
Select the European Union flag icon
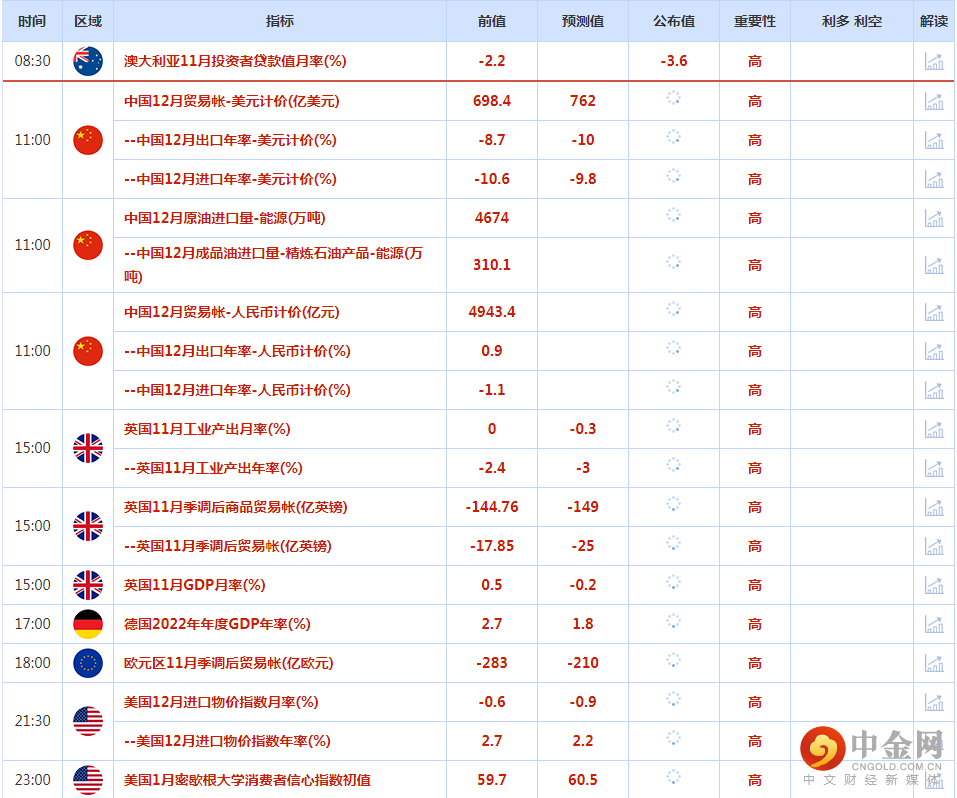[88, 663]
